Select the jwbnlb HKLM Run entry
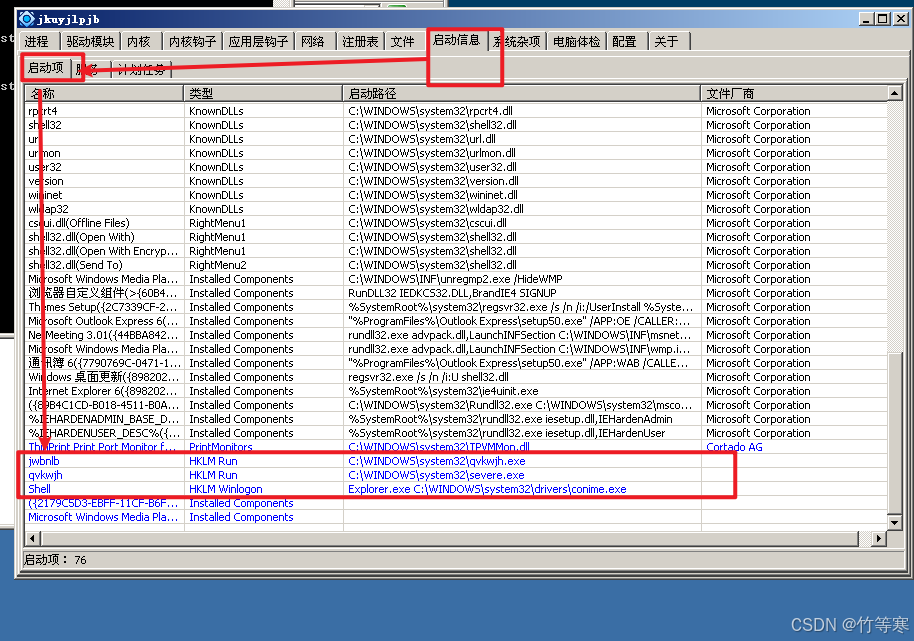Image resolution: width=914 pixels, height=641 pixels. pyautogui.click(x=44, y=462)
